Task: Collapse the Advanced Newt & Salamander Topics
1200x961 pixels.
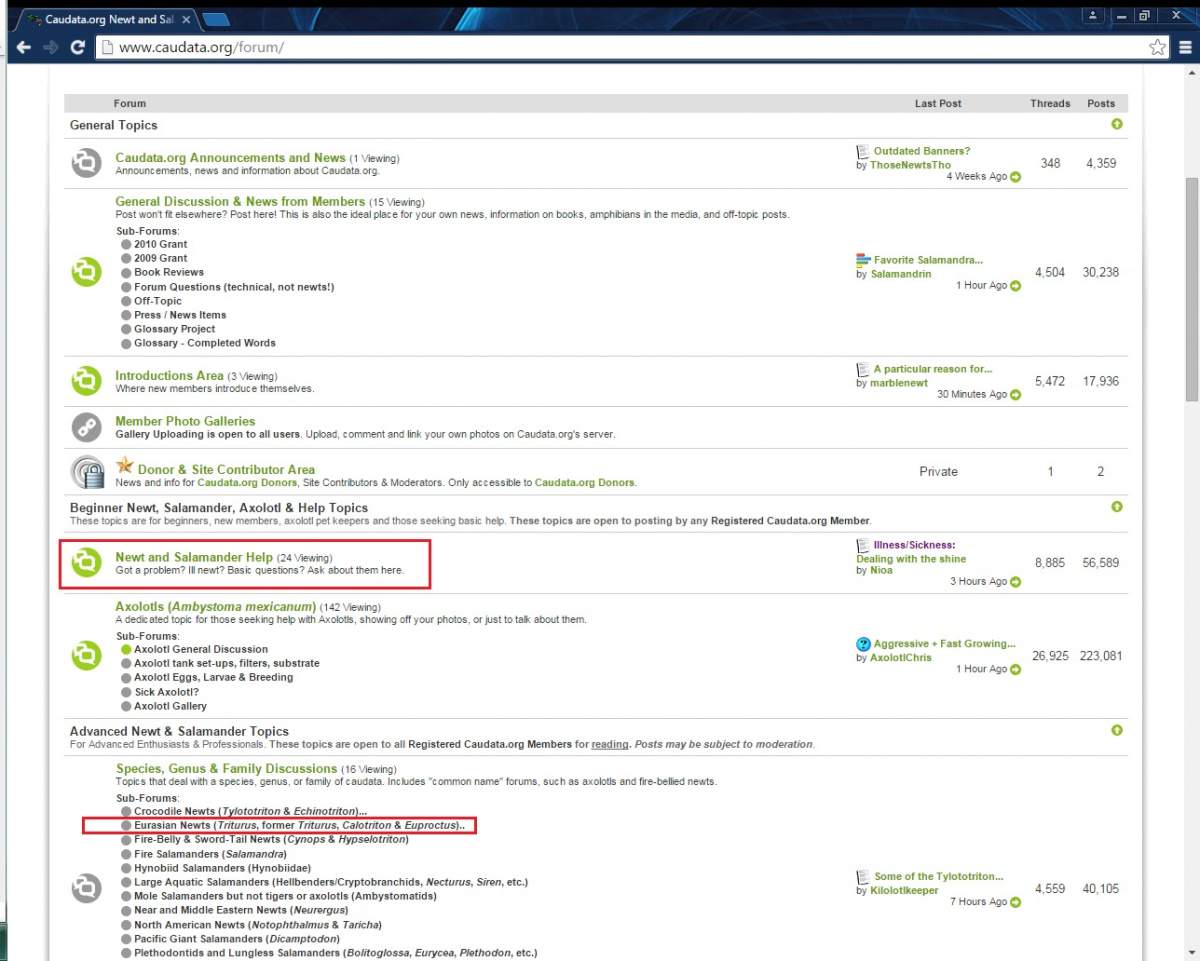Action: tap(1117, 730)
